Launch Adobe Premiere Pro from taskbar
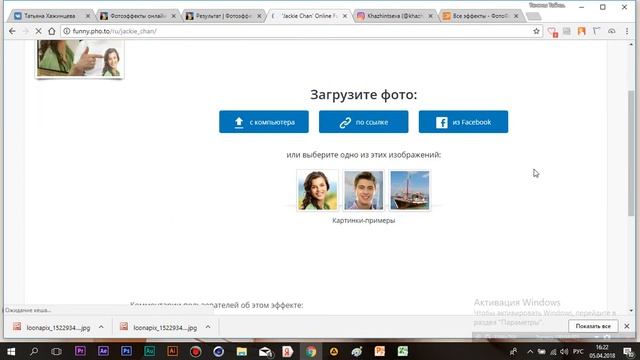Image resolution: width=640 pixels, height=360 pixels. [80, 351]
